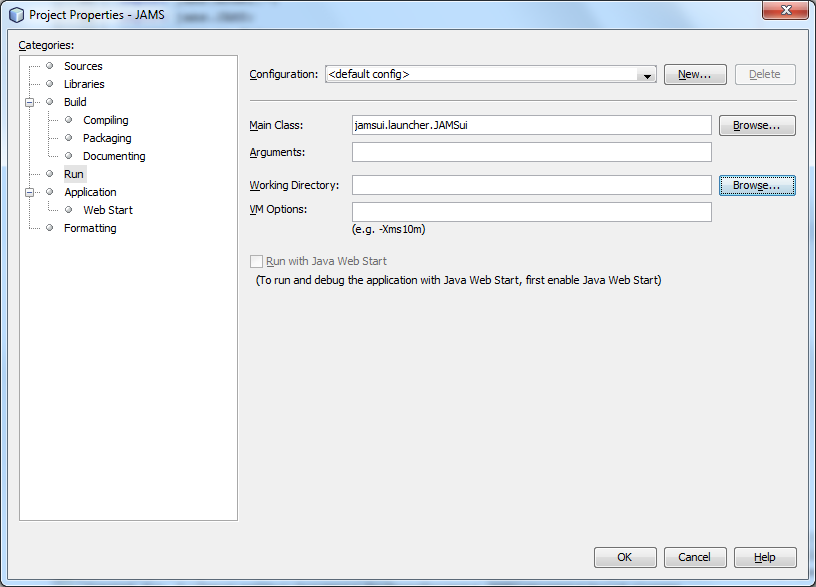The height and width of the screenshot is (587, 816).
Task: Click into the VM Options field
Action: pyautogui.click(x=531, y=212)
